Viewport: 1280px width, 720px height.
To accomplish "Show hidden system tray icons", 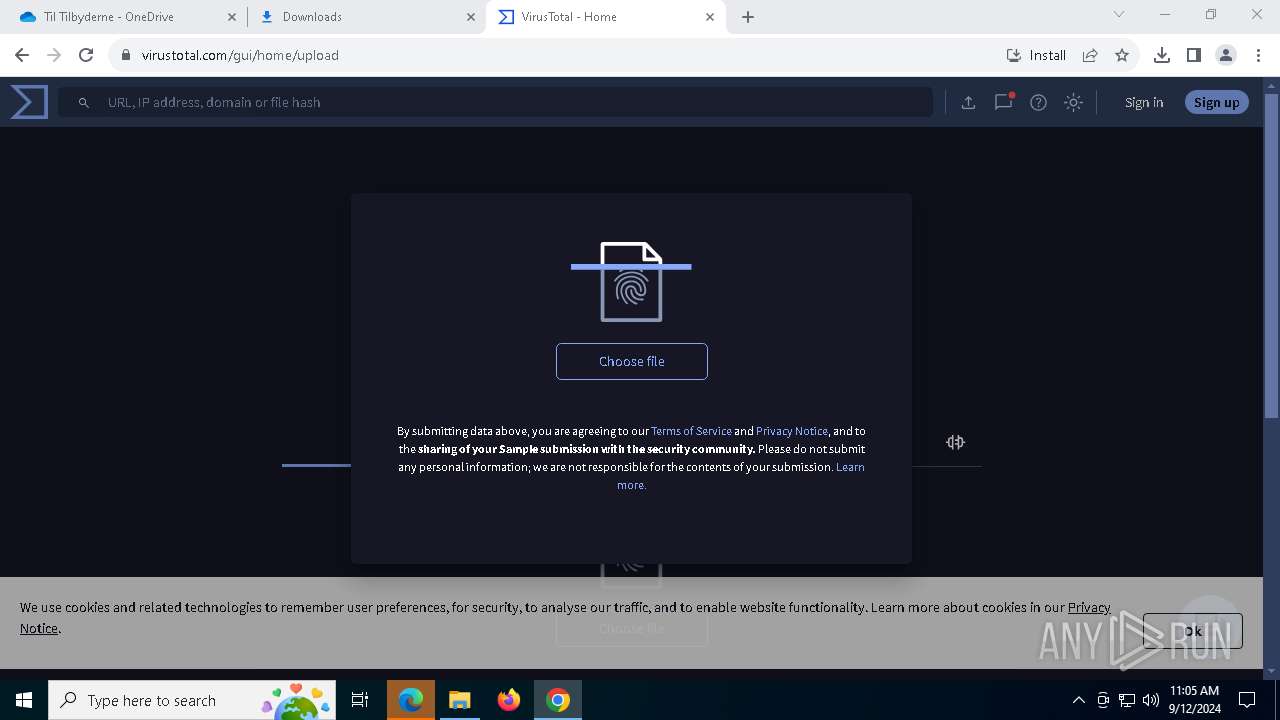I will (1078, 700).
